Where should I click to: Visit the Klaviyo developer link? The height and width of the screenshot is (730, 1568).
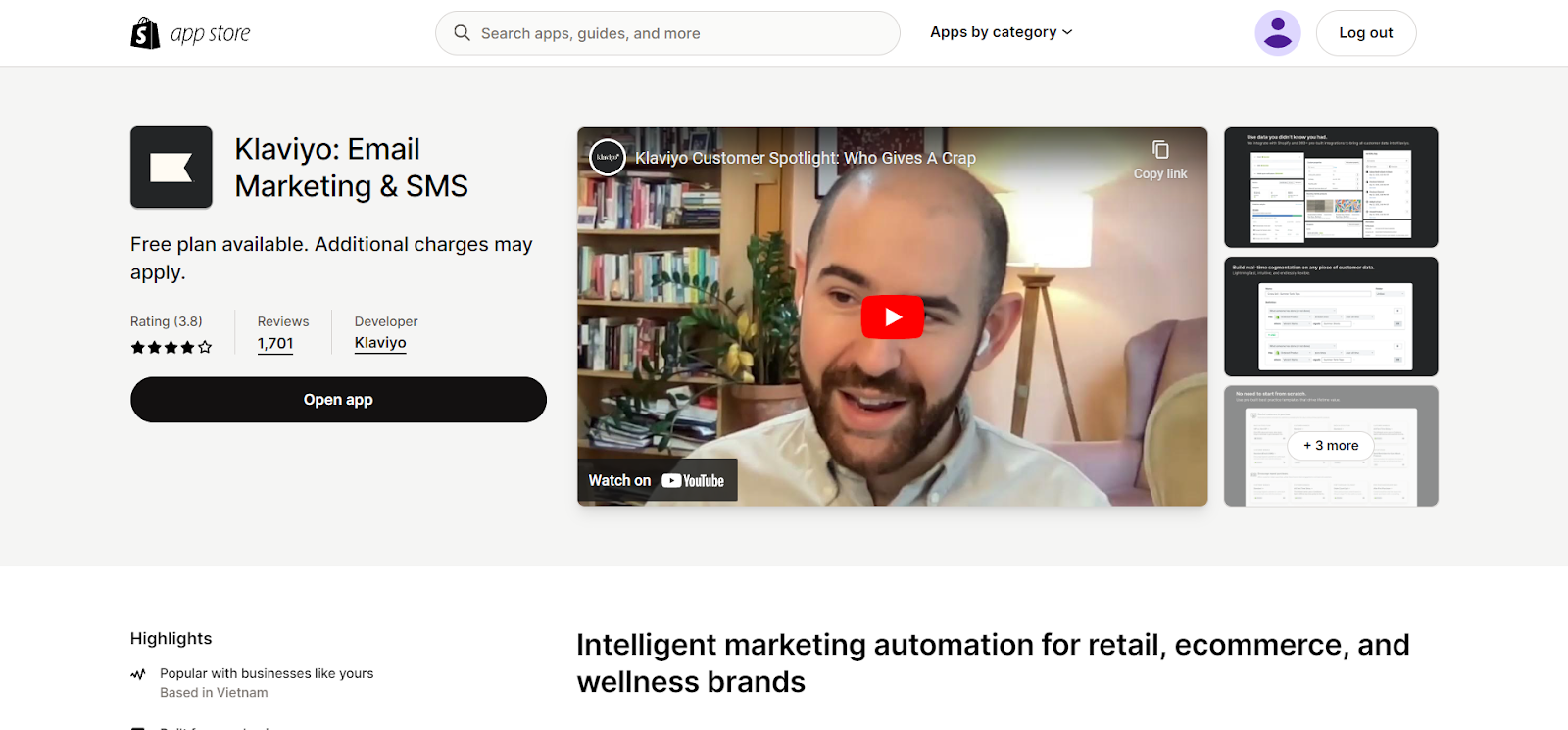pos(380,343)
